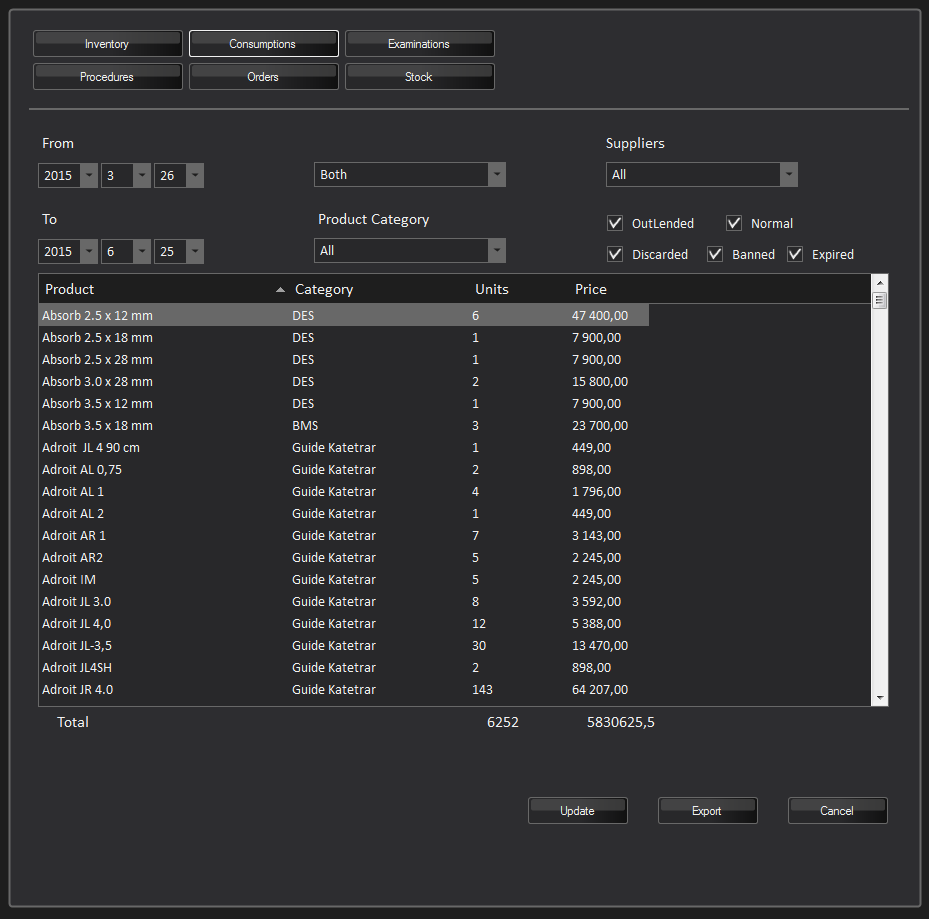The image size is (929, 919).
Task: Expand the From year dropdown
Action: coord(89,175)
